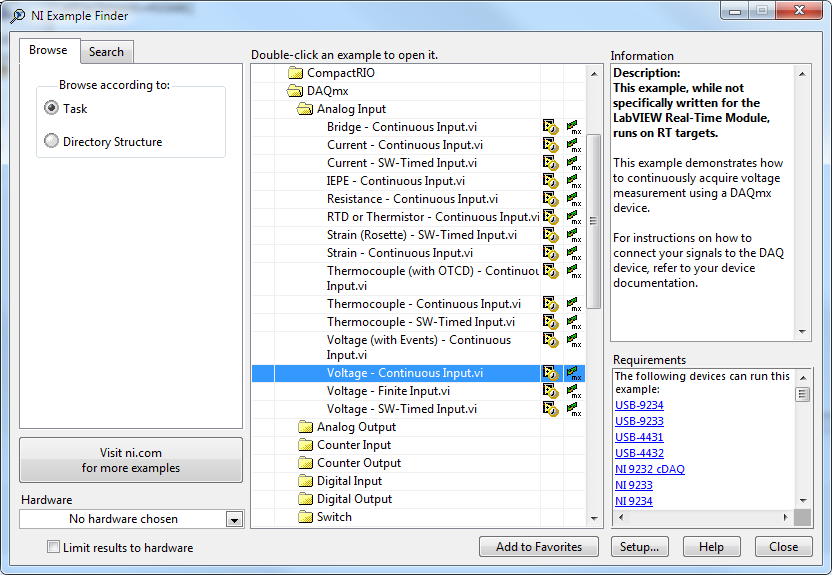This screenshot has height=575, width=832.
Task: Click the CompactRIO folder icon
Action: pyautogui.click(x=296, y=73)
